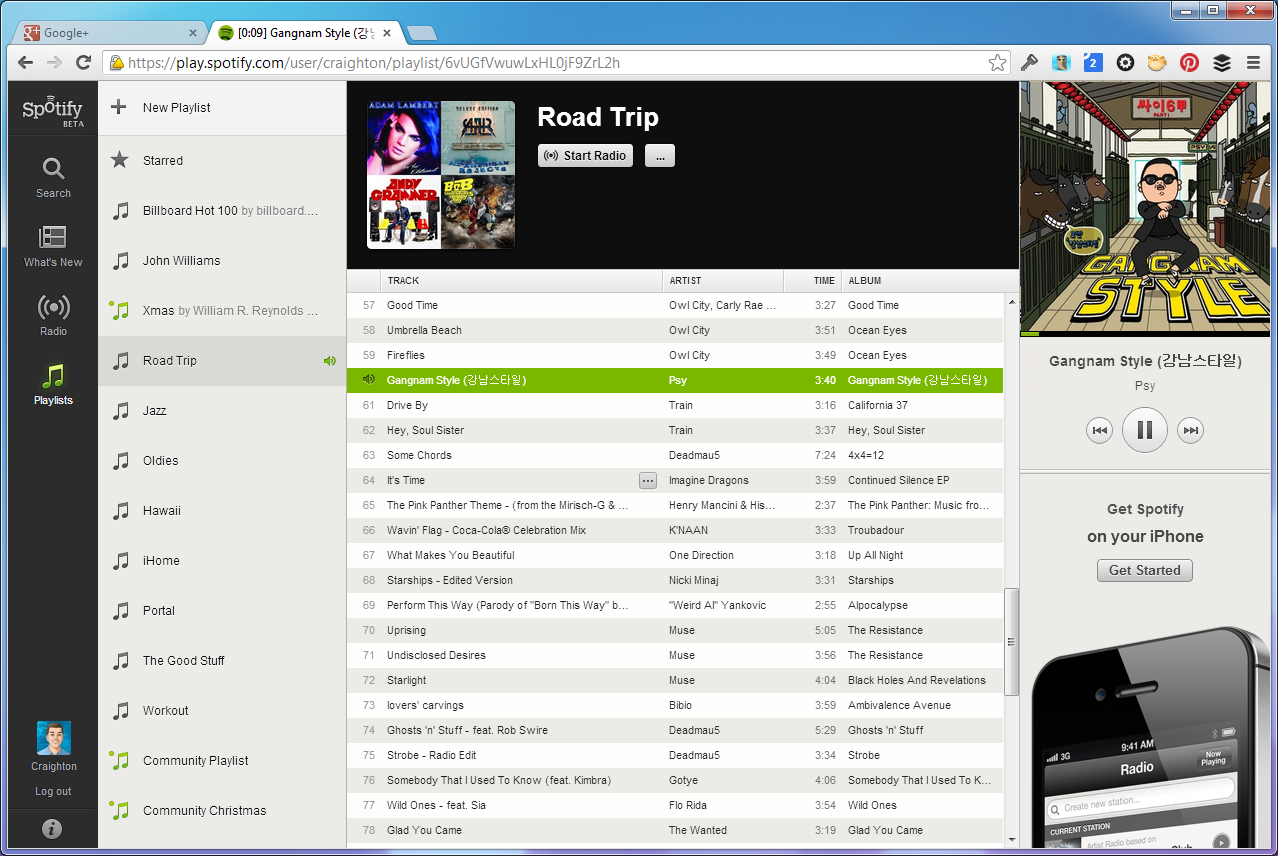Click the New Playlist button
Screen dimensions: 1278x856
[222, 107]
